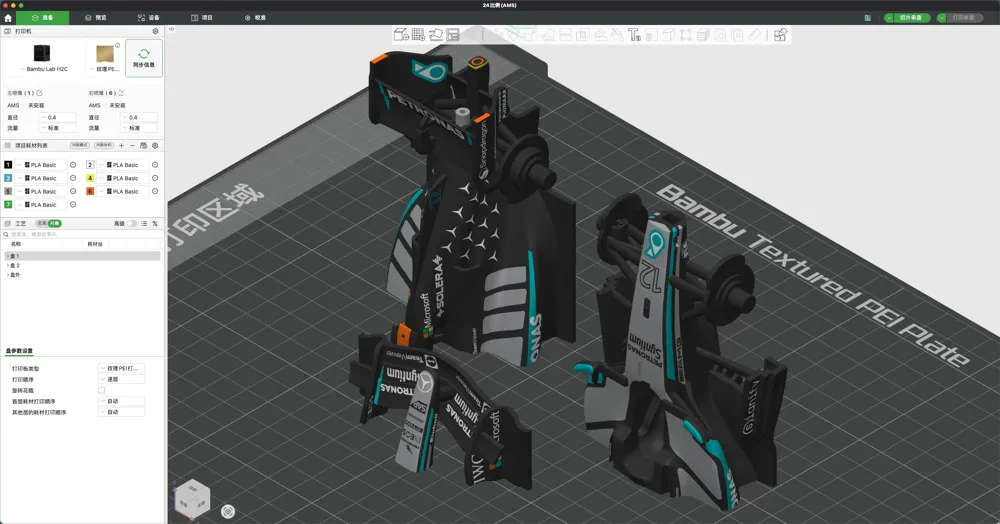This screenshot has width=1000, height=524.
Task: Open 首层耗材打印顺序 first-layer order dropdown
Action: pyautogui.click(x=122, y=401)
